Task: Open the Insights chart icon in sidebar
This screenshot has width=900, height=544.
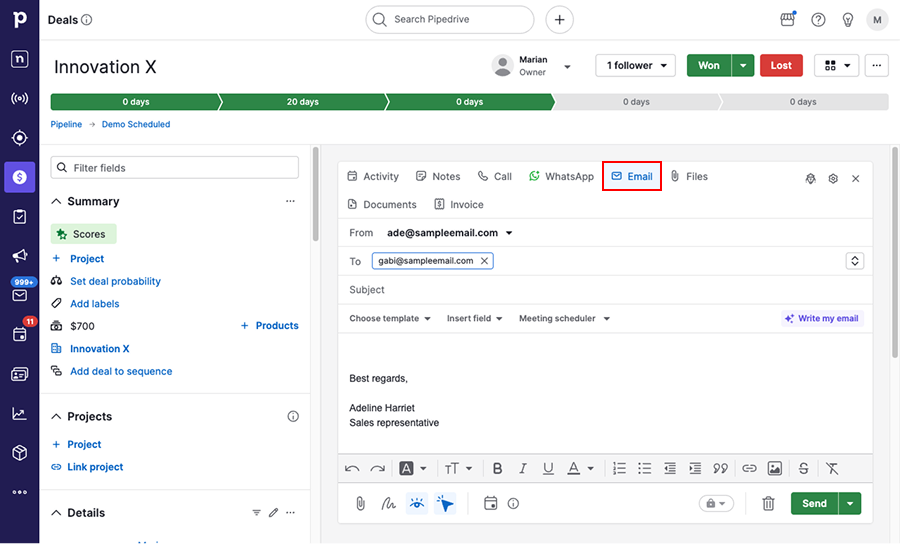Action: point(20,414)
